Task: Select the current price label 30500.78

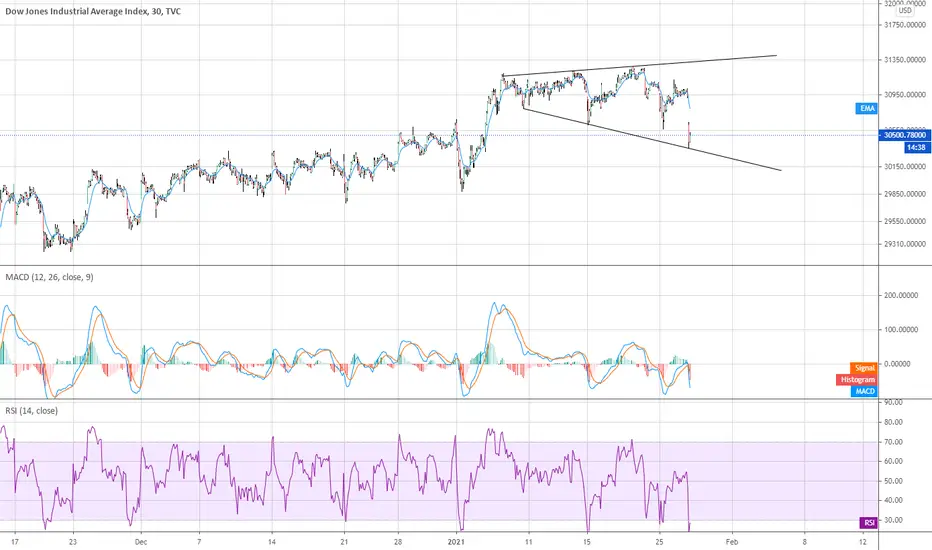Action: point(905,135)
